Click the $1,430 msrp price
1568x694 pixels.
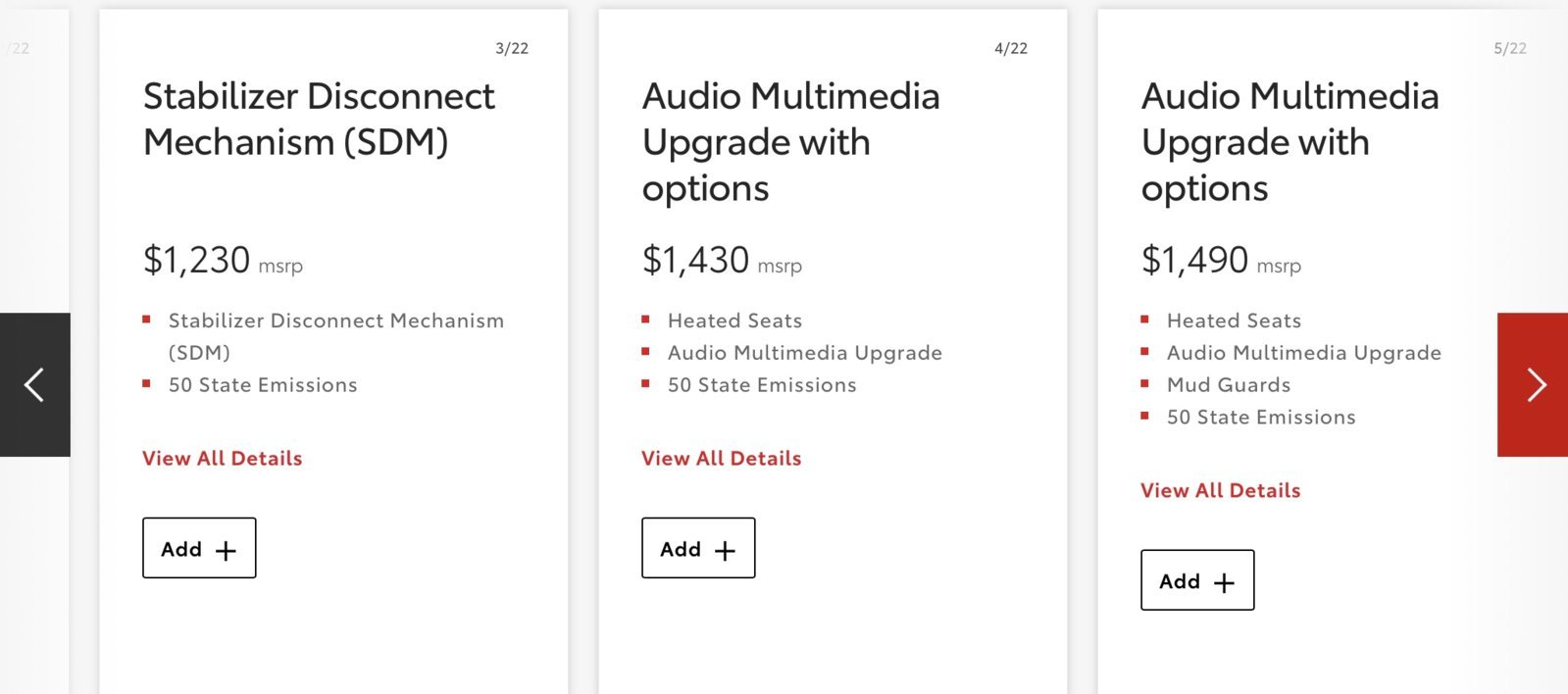722,260
